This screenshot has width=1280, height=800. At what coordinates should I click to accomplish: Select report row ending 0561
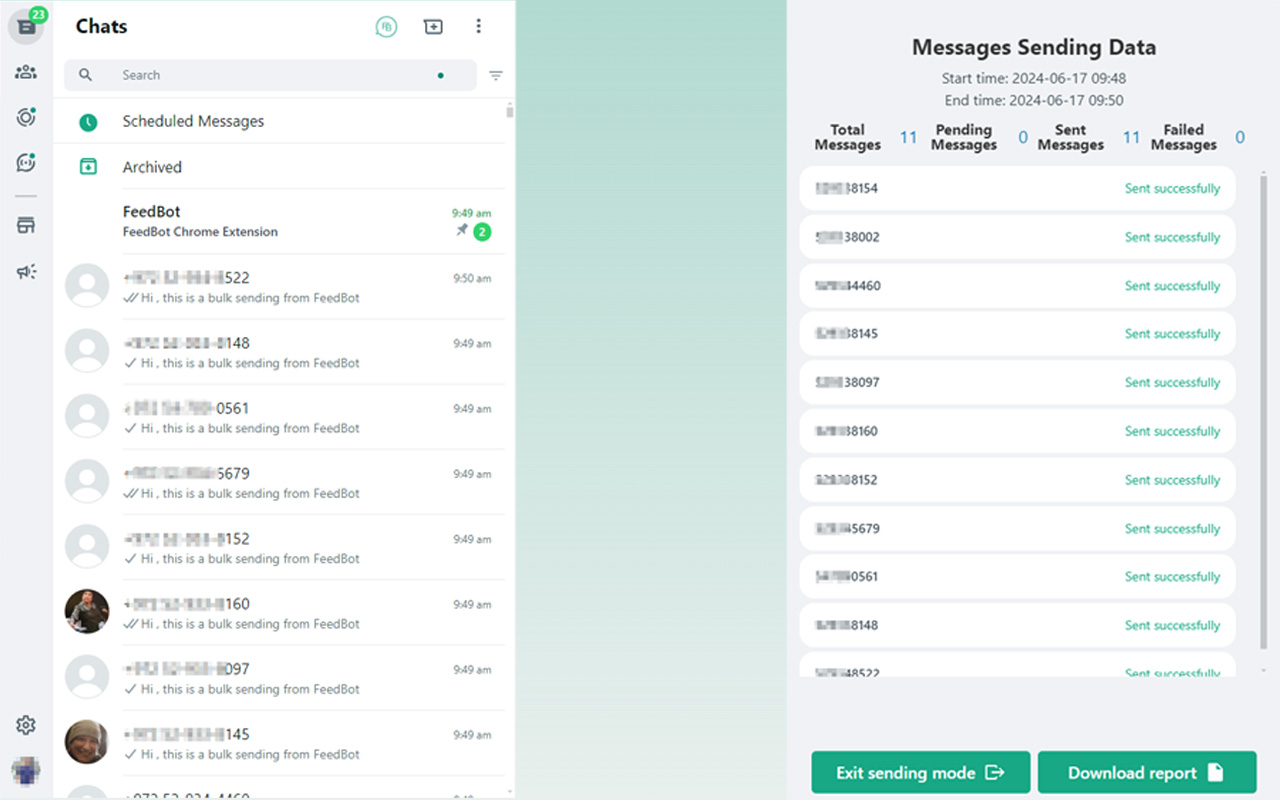point(1017,577)
